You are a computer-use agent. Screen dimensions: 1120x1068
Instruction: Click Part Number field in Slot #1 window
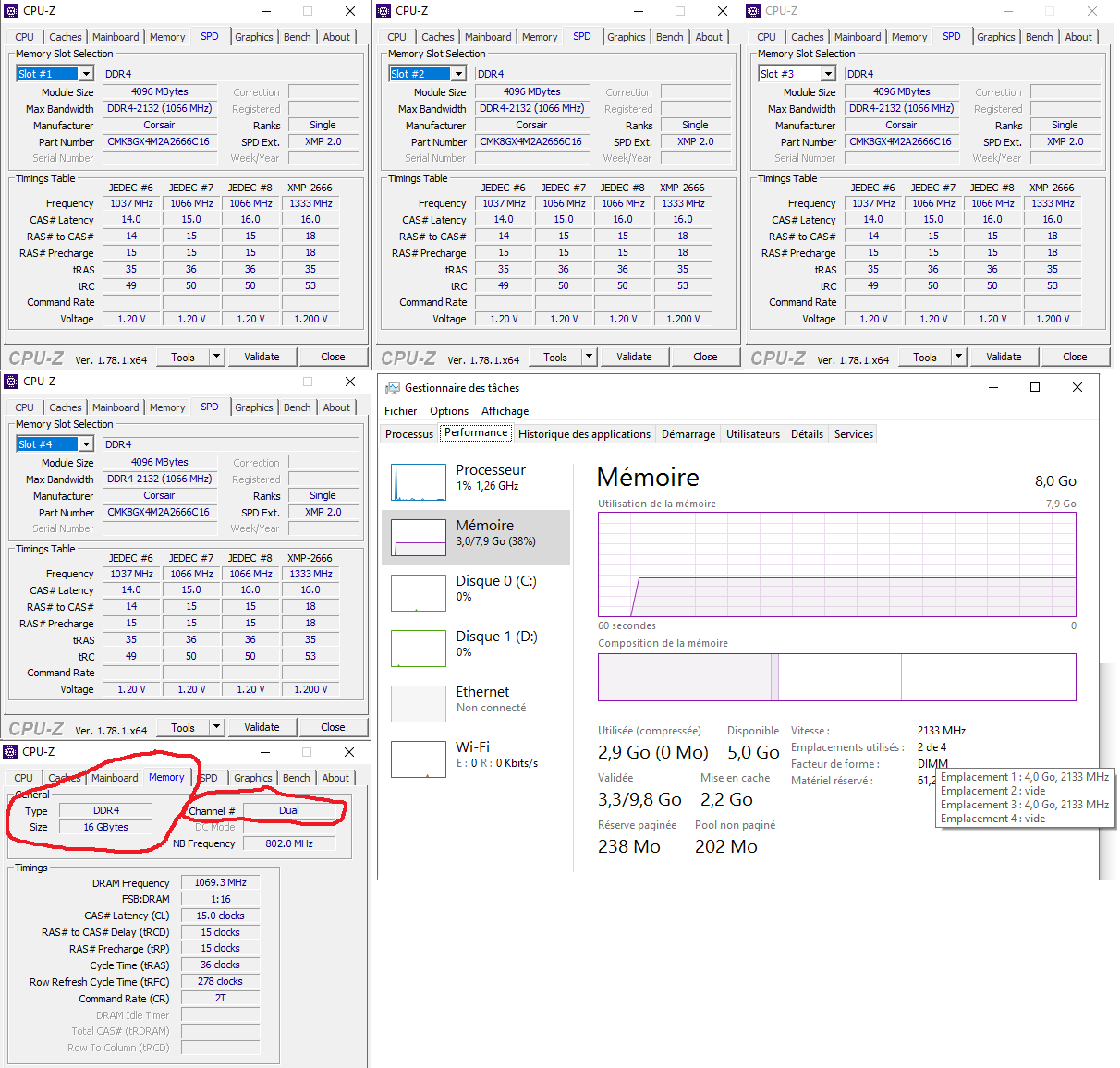159,141
